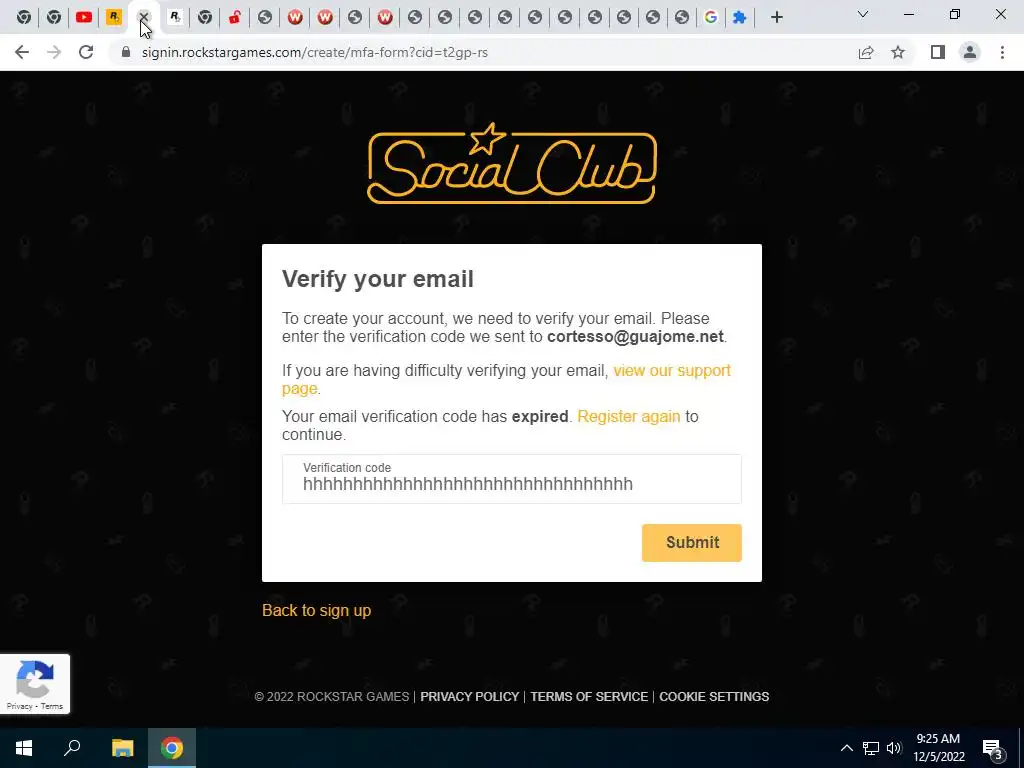Click into the Verification code field
Screen dimensions: 1024x768
511,479
